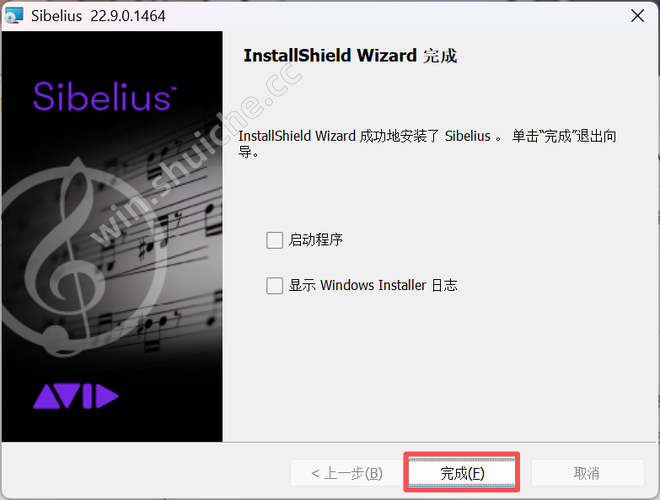
Task: Click the letter A triangle in Avid logo
Action: pos(47,396)
